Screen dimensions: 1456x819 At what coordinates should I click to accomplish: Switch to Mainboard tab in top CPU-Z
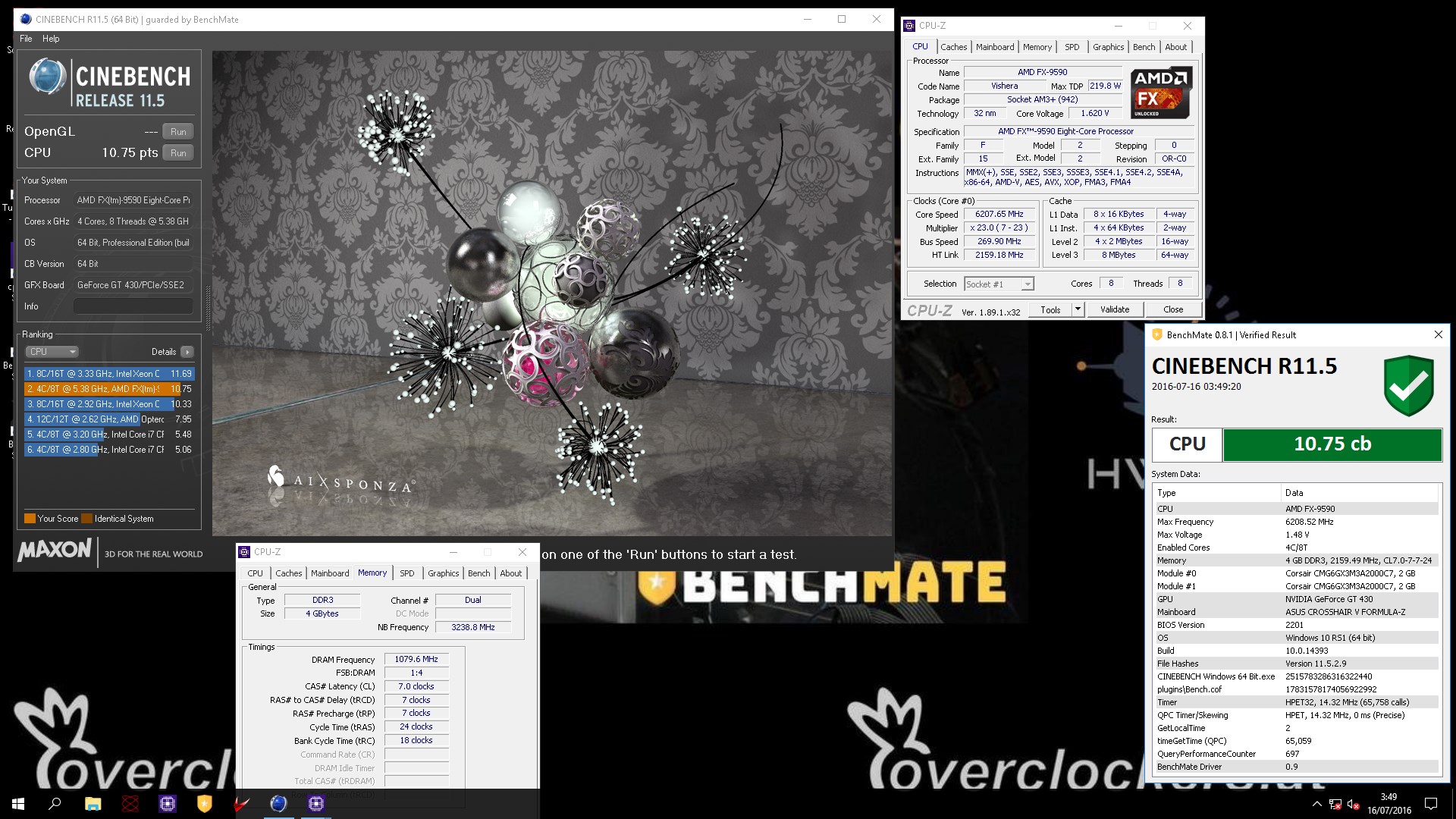tap(995, 47)
